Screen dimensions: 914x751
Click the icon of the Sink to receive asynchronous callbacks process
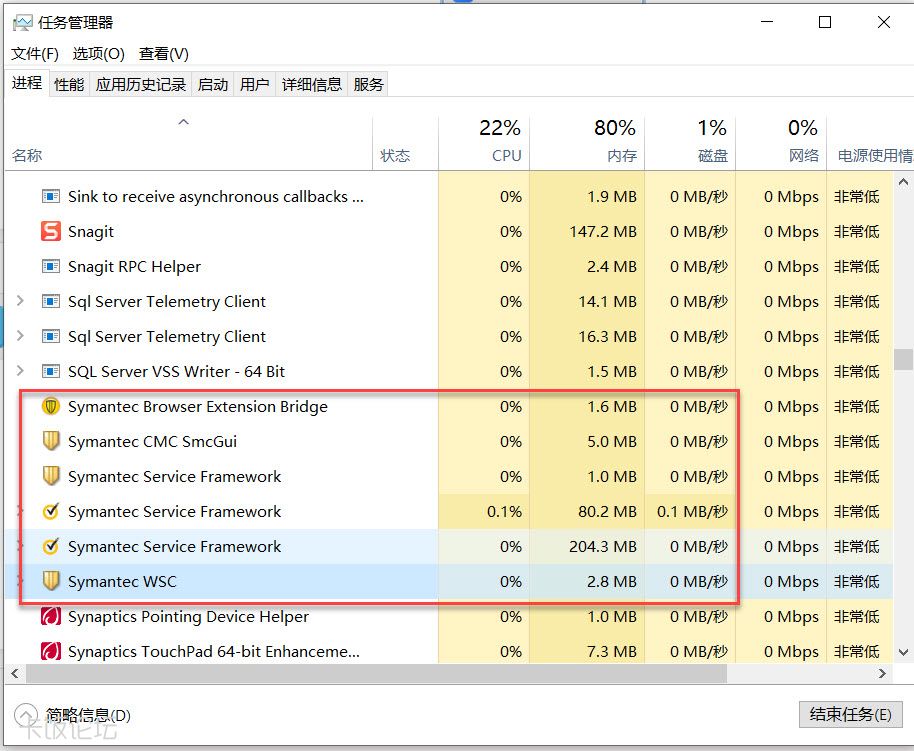pyautogui.click(x=51, y=196)
